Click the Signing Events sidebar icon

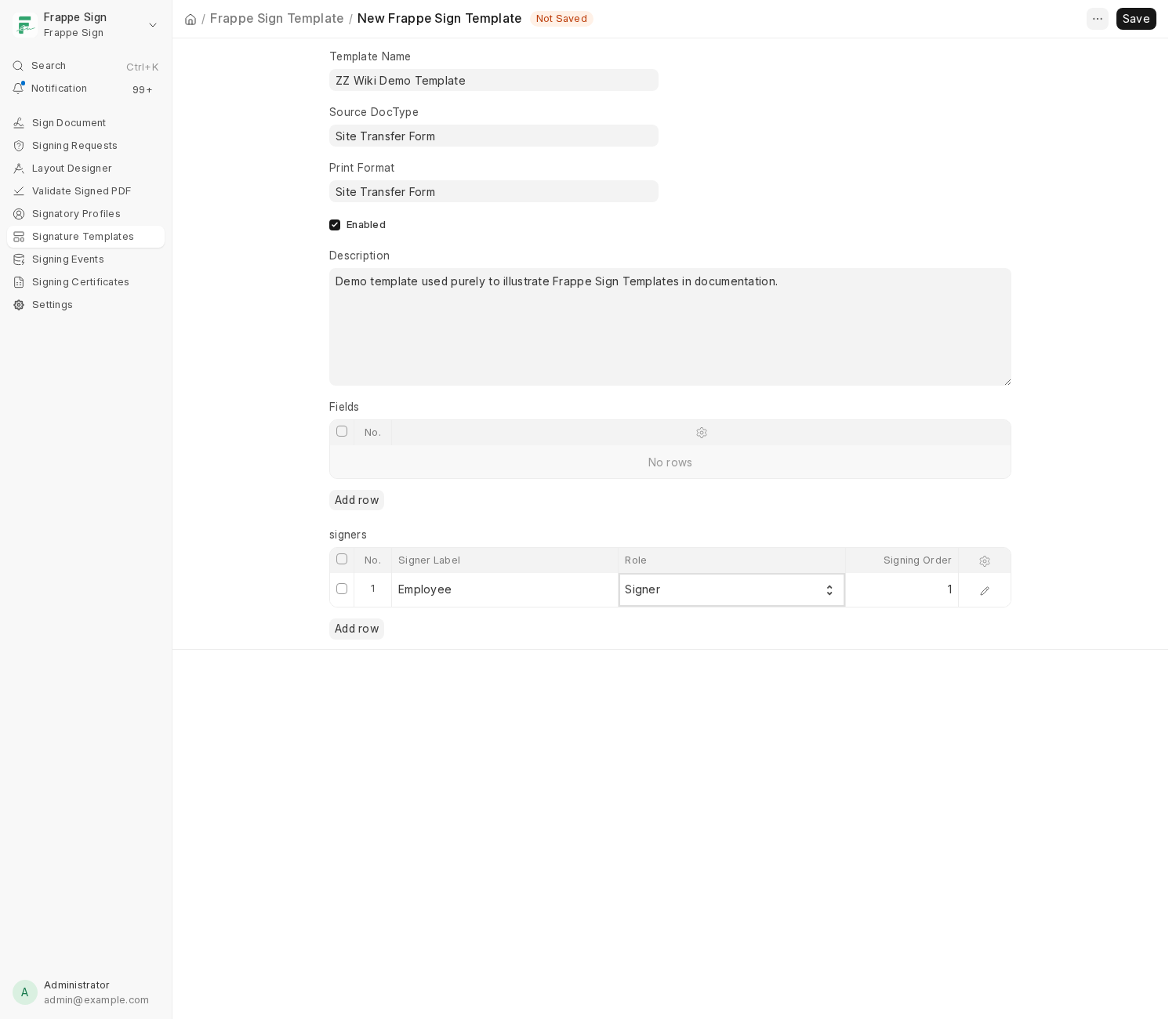pyautogui.click(x=19, y=259)
